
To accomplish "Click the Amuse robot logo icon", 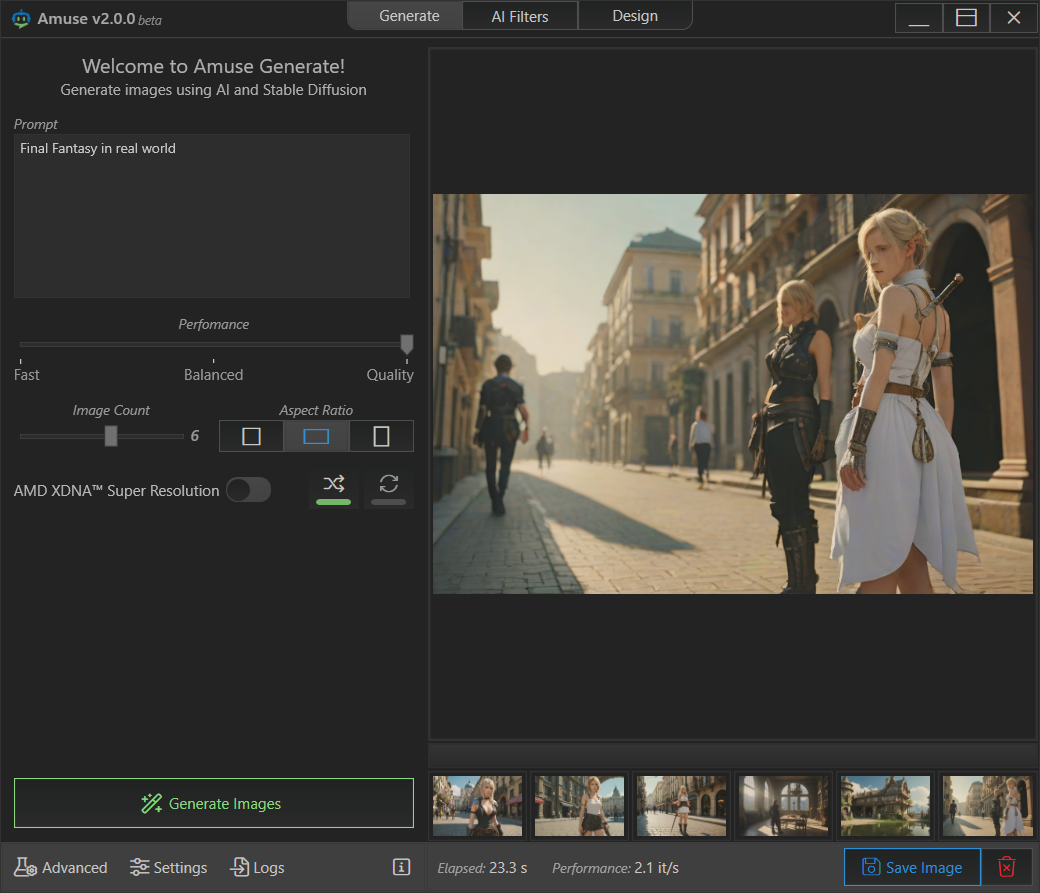I will tap(20, 18).
